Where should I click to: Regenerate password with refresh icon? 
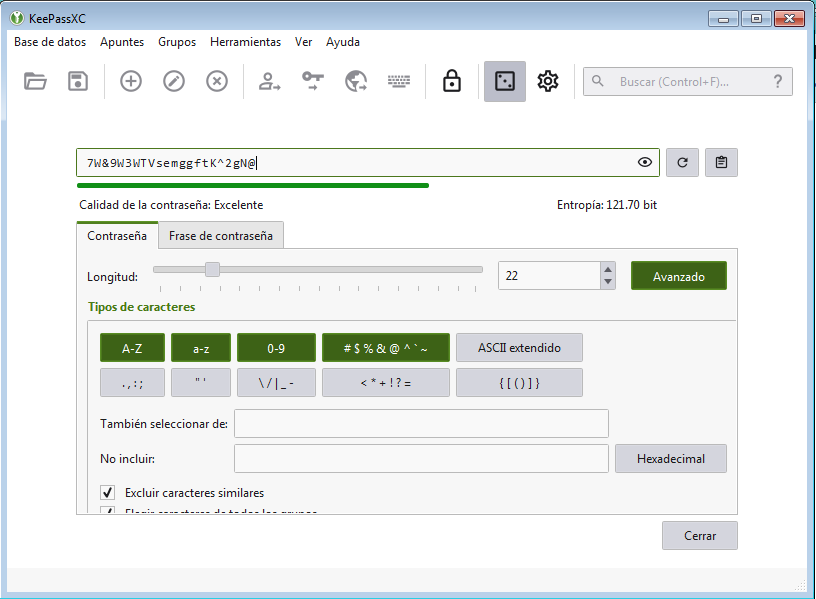click(x=682, y=162)
